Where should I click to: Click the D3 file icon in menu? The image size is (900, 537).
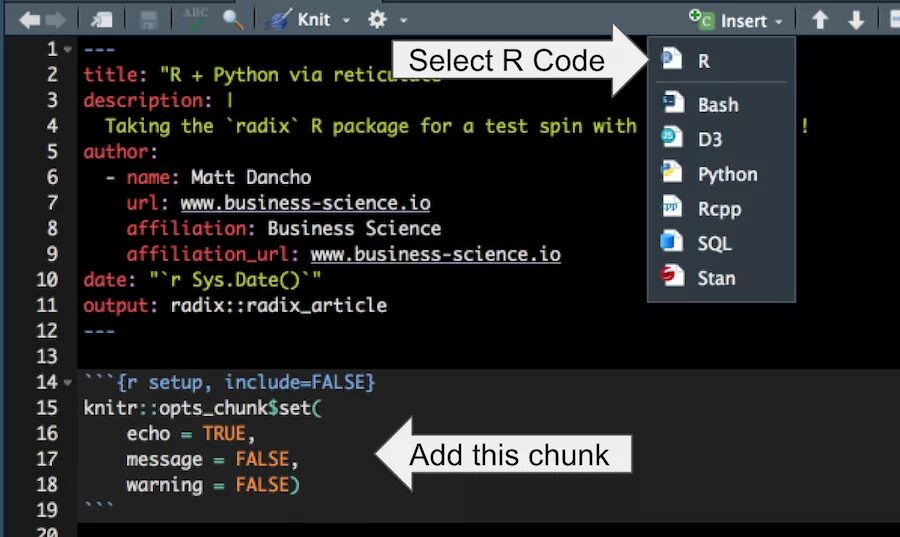[671, 137]
